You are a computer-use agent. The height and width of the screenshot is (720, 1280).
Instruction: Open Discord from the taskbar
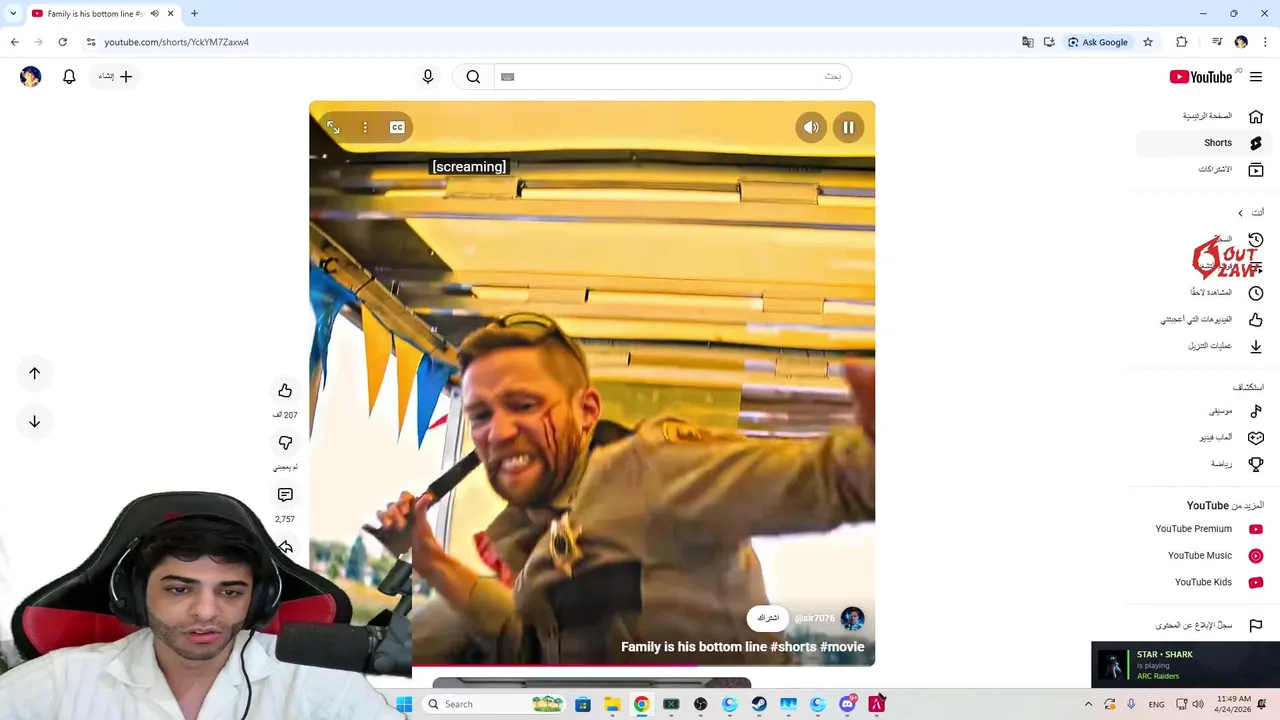(848, 704)
